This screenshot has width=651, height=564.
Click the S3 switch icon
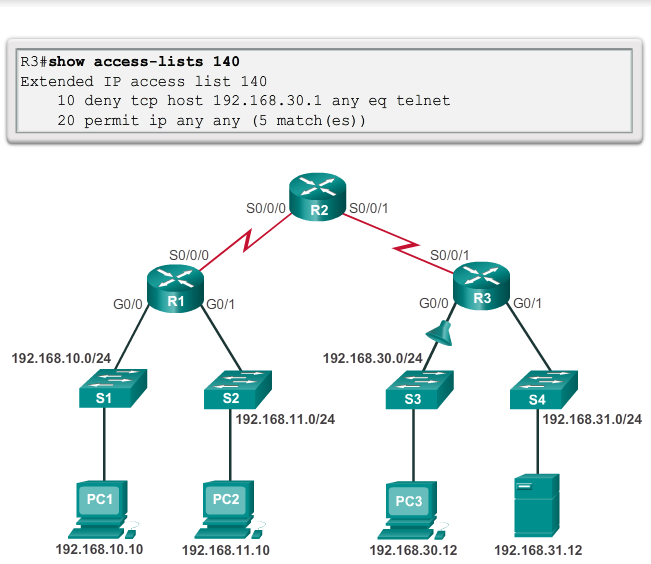[x=411, y=389]
